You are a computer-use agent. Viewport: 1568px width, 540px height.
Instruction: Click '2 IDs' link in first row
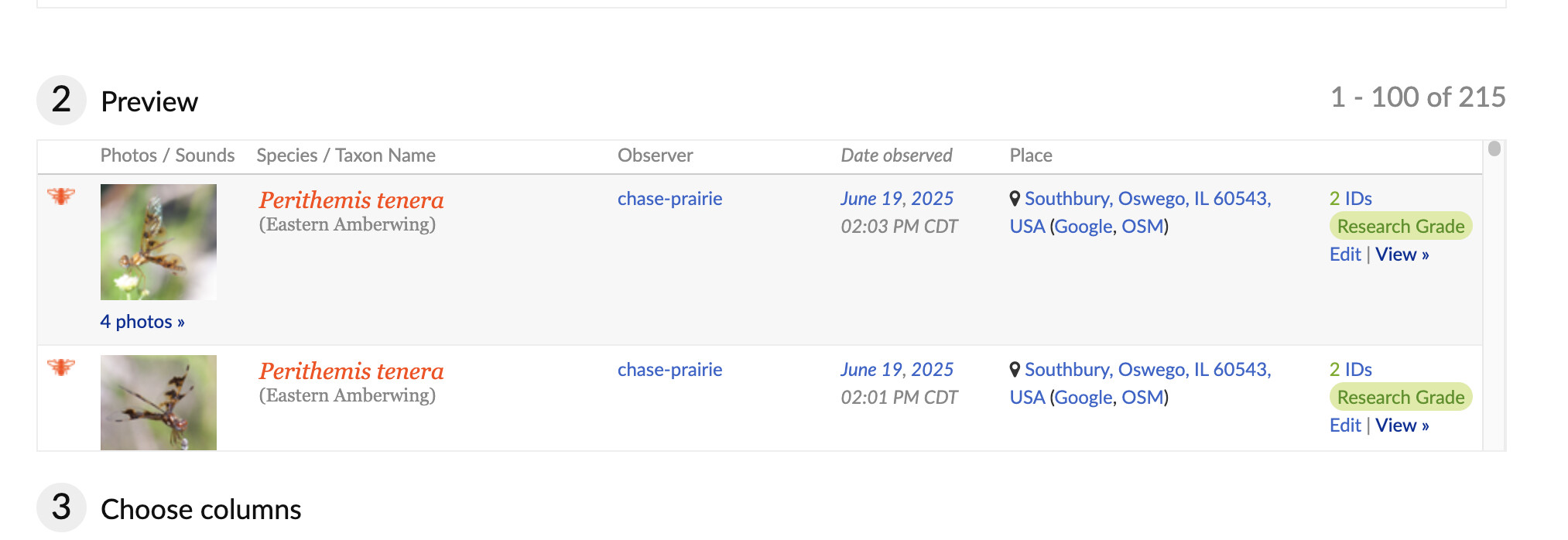pos(1351,199)
